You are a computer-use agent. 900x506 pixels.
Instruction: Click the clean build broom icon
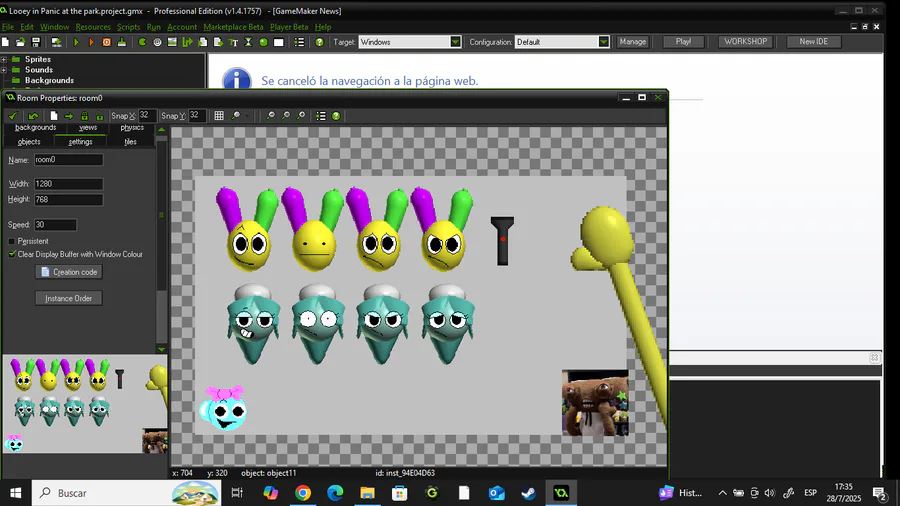pos(122,42)
